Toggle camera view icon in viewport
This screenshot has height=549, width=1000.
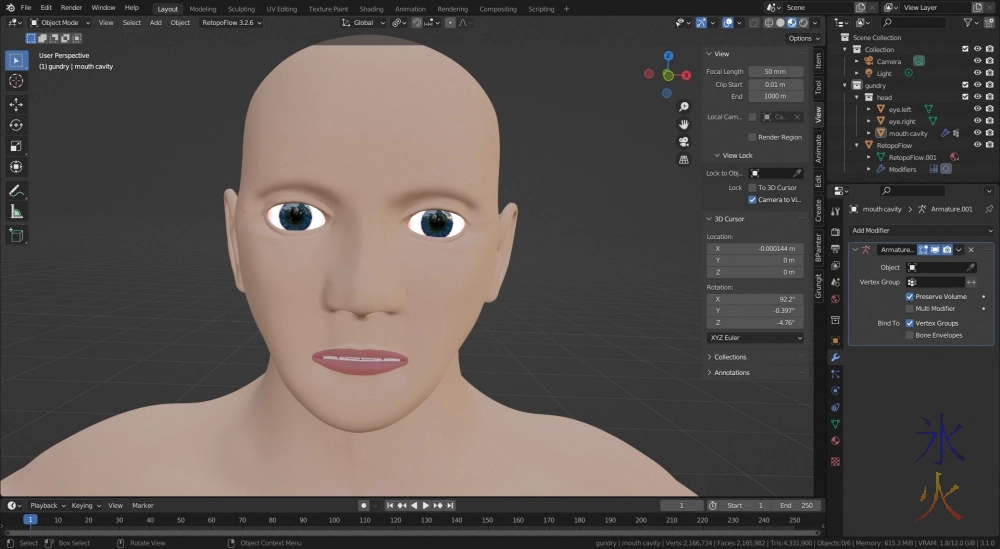pos(684,141)
